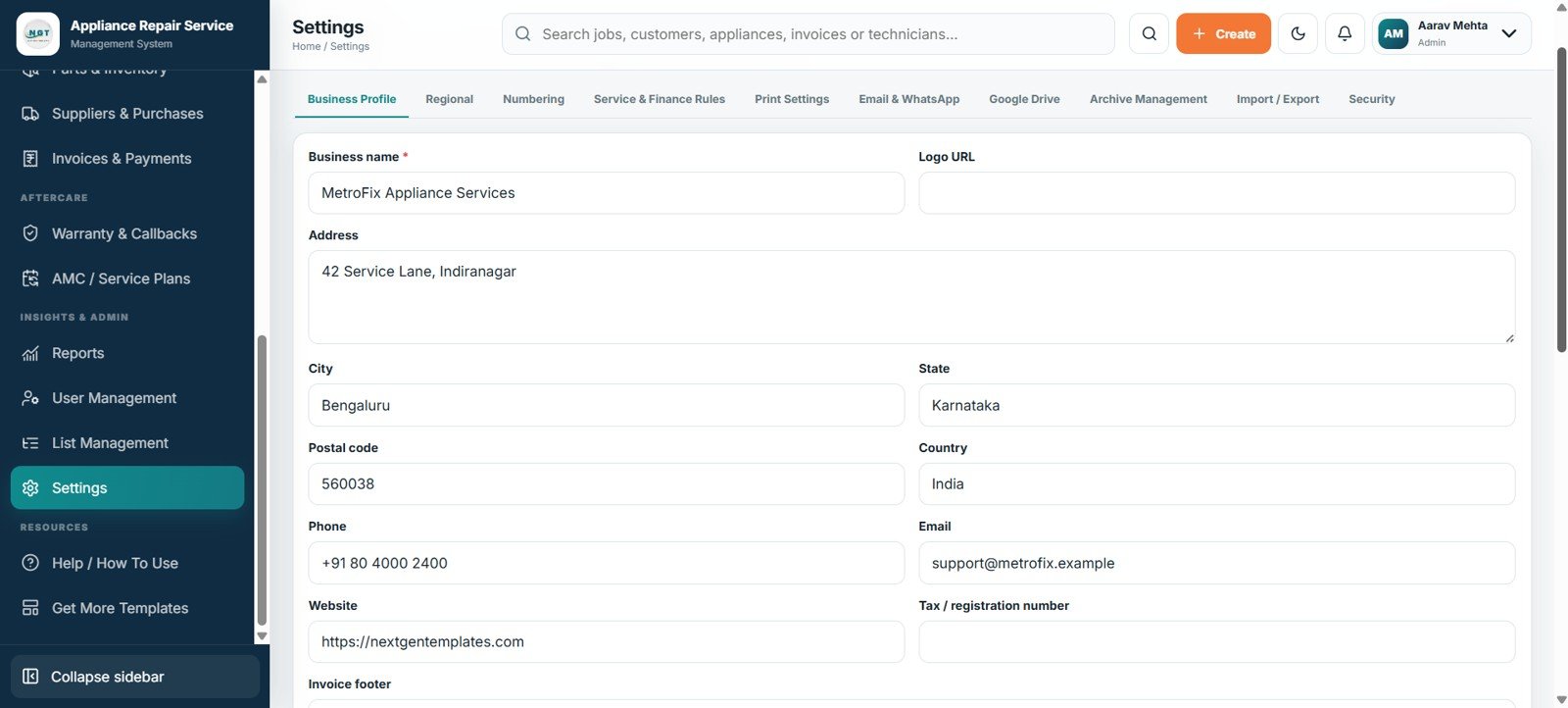Open AMC / Service Plans page
1568x708 pixels.
tap(127, 278)
